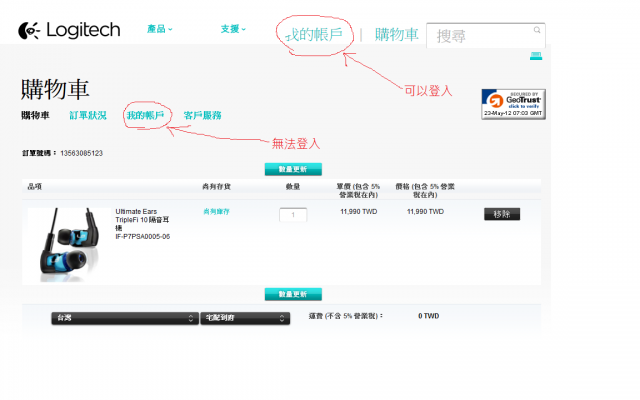Click the 品項 column header
The width and height of the screenshot is (640, 400).
click(35, 187)
